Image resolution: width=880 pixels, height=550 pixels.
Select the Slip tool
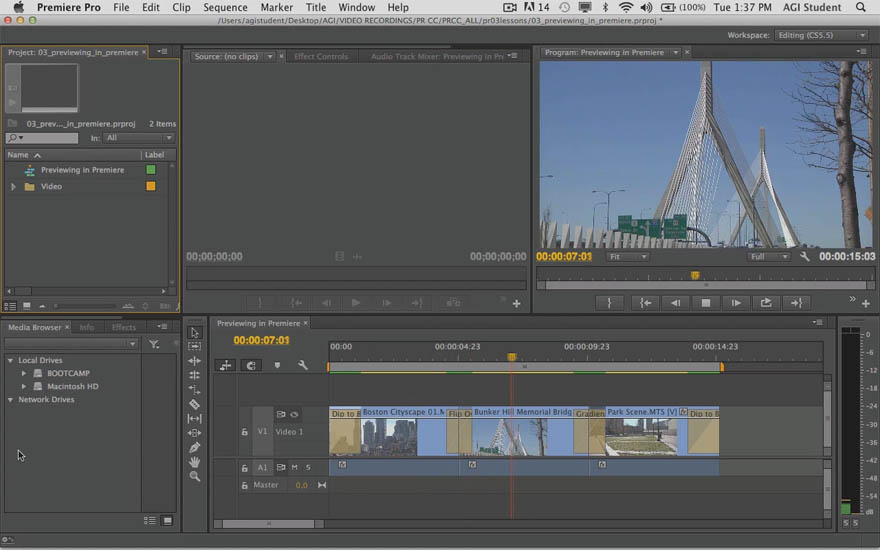coord(195,419)
